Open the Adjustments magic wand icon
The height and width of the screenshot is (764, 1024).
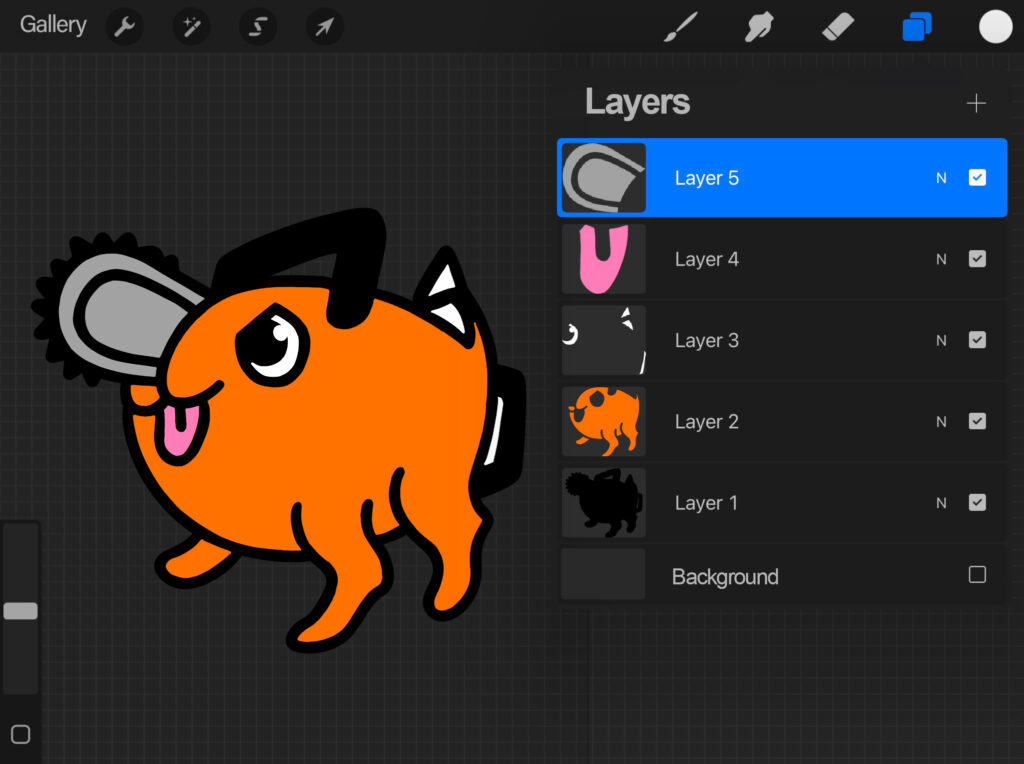191,26
